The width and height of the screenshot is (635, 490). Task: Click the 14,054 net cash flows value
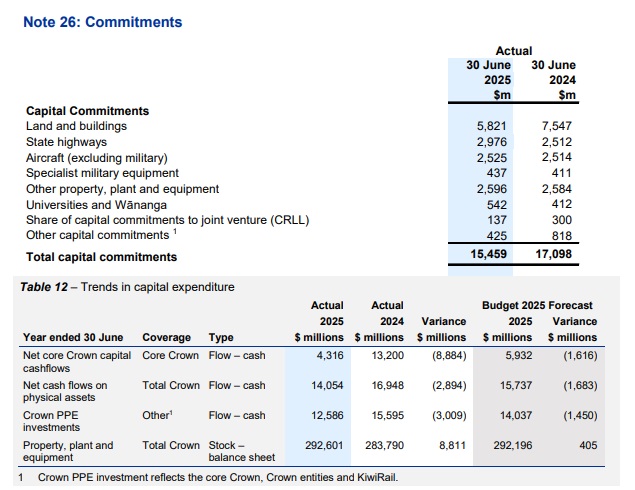[x=327, y=386]
